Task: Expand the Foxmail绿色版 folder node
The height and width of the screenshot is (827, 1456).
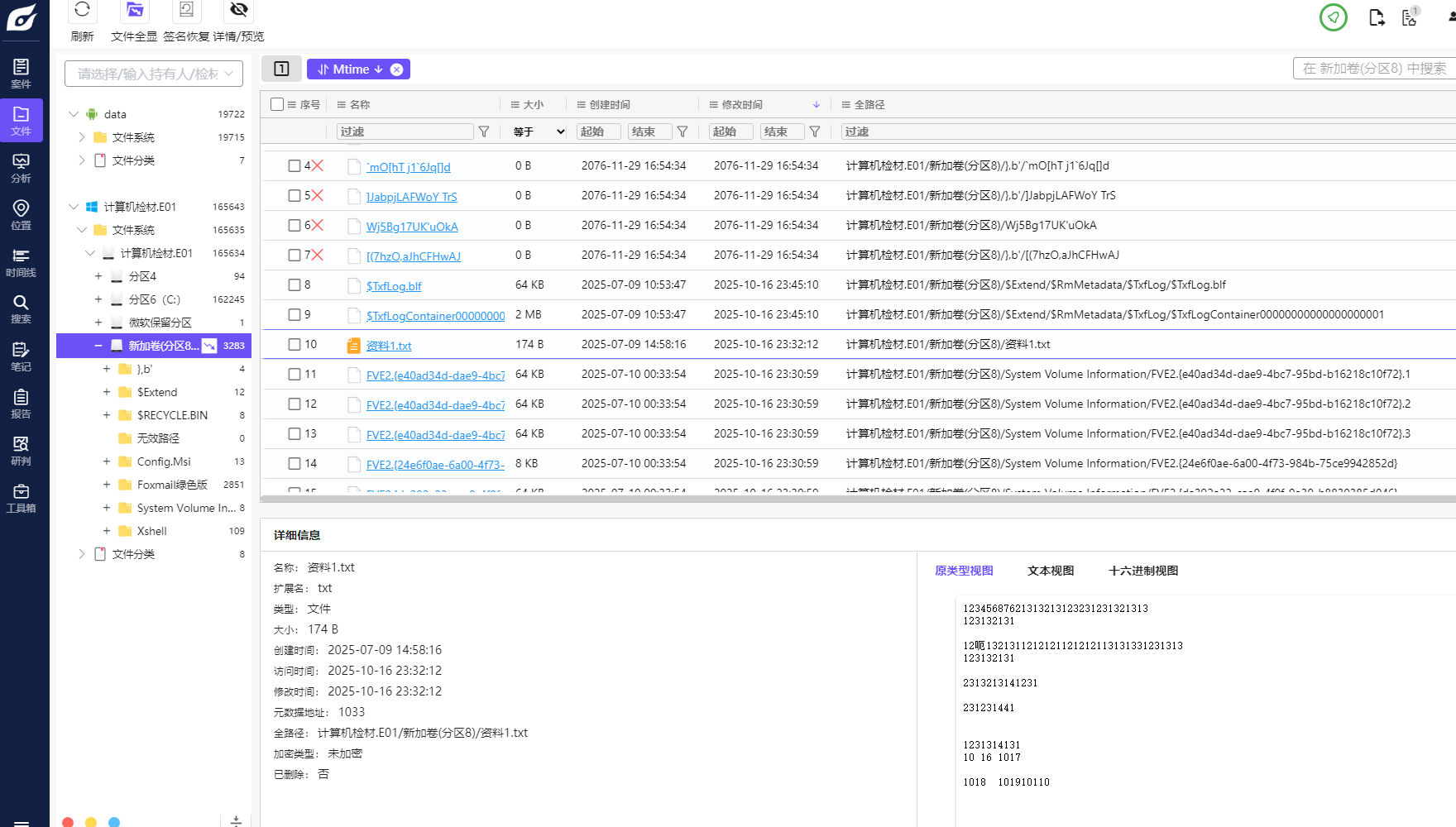Action: (106, 485)
